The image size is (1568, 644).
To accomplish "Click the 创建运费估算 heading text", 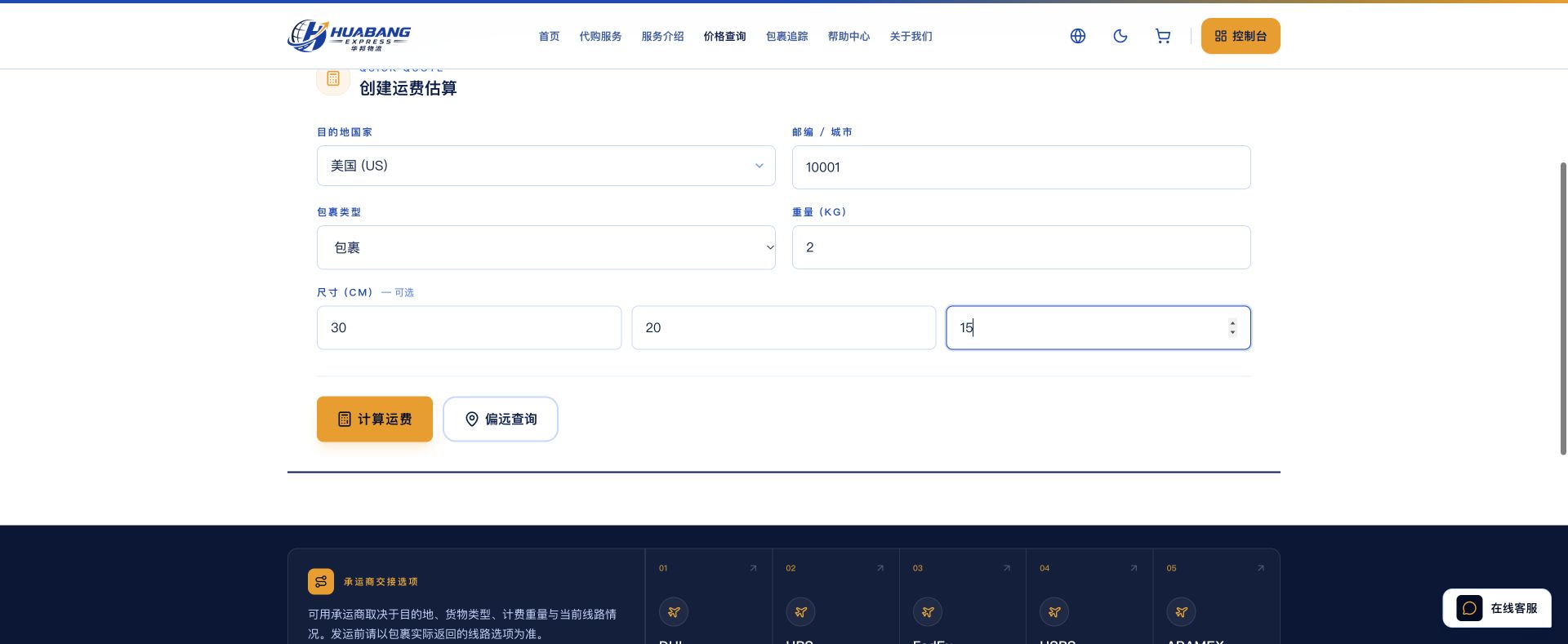I will (408, 88).
